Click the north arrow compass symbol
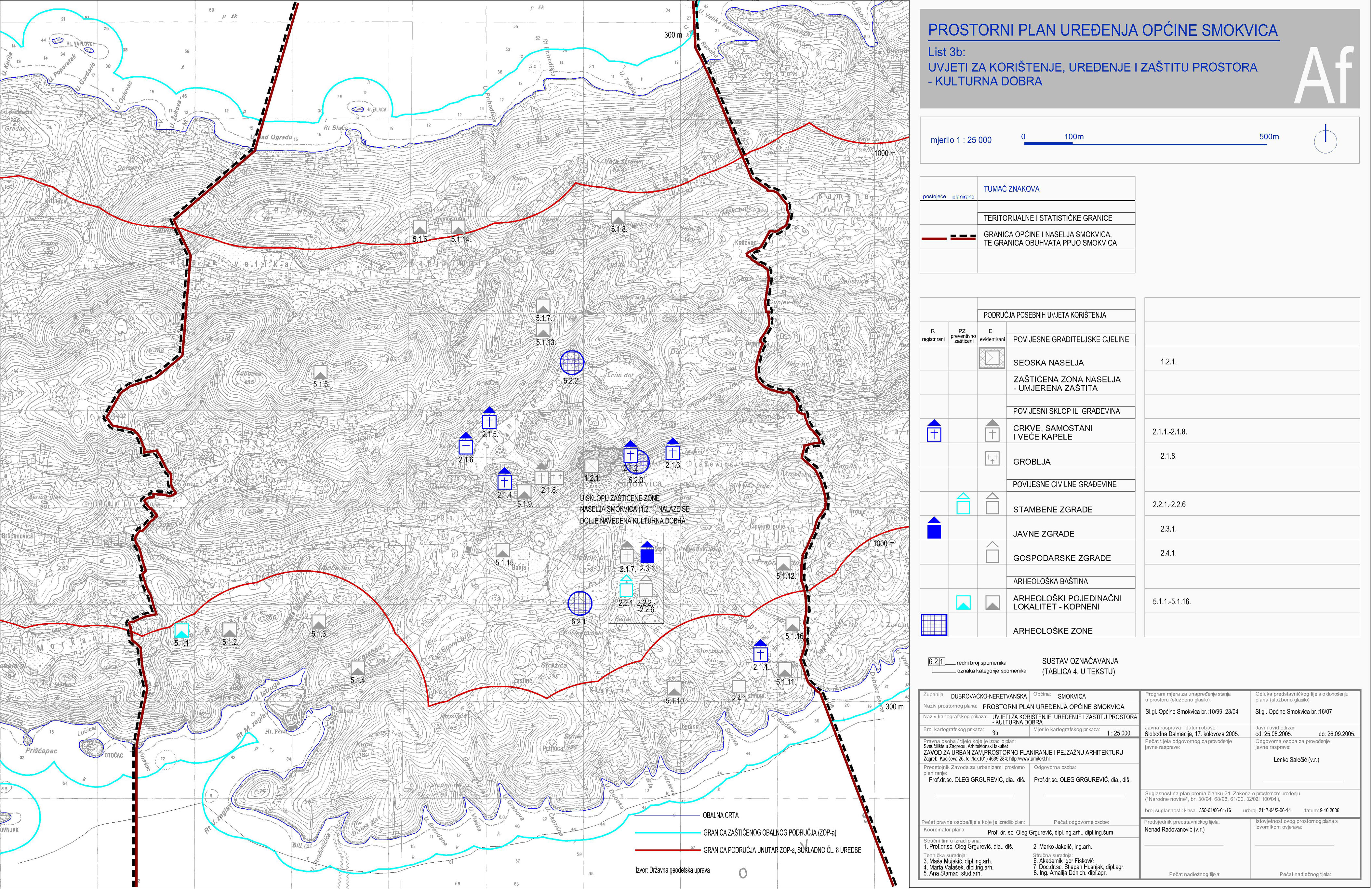This screenshot has height=889, width=1372. click(1326, 140)
